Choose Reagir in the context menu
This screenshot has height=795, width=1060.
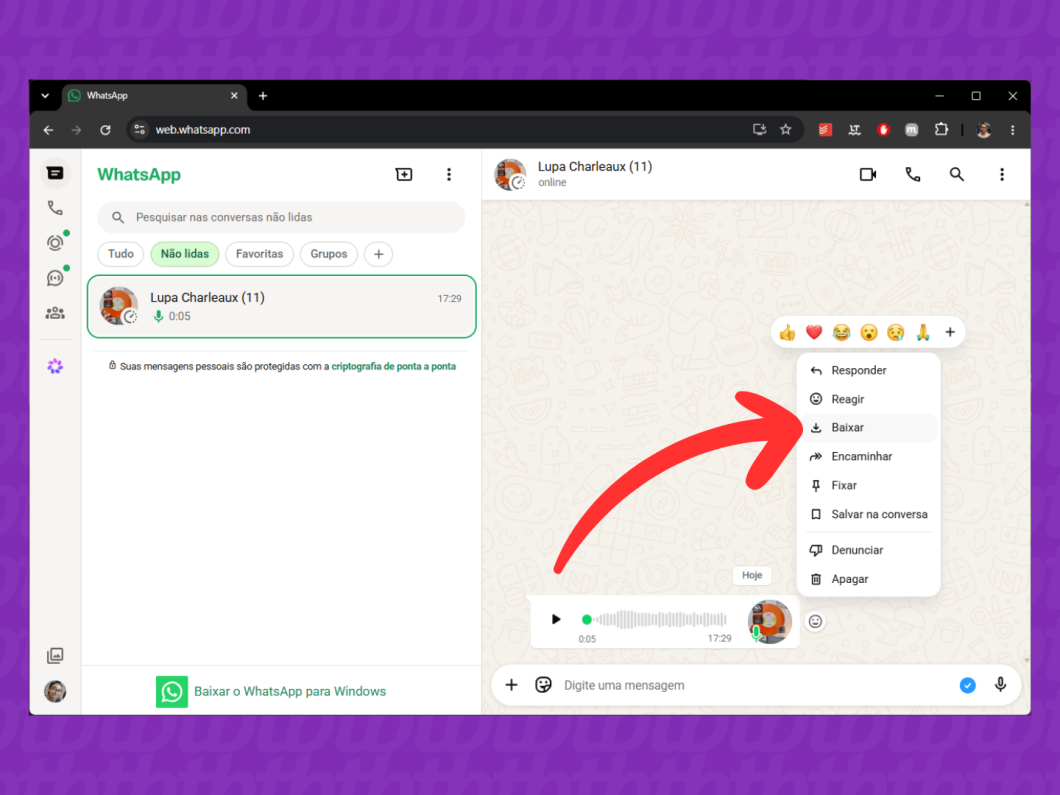click(869, 399)
